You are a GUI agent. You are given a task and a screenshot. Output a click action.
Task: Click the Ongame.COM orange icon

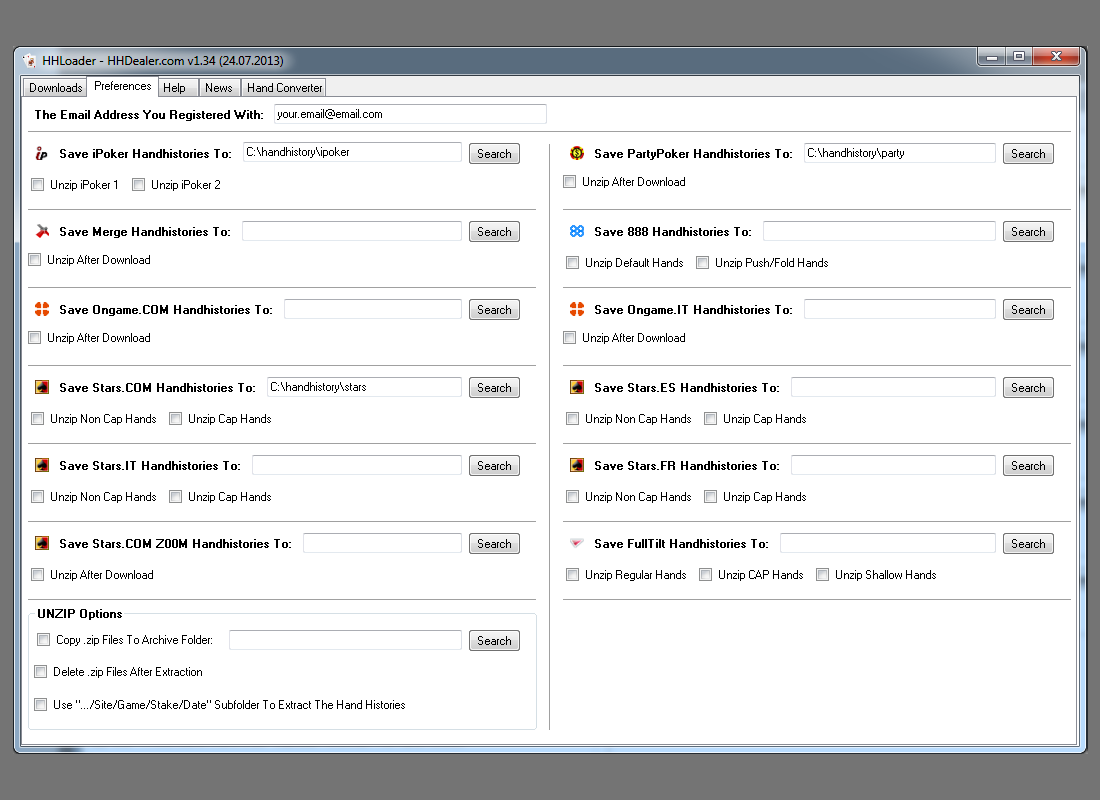tap(42, 310)
